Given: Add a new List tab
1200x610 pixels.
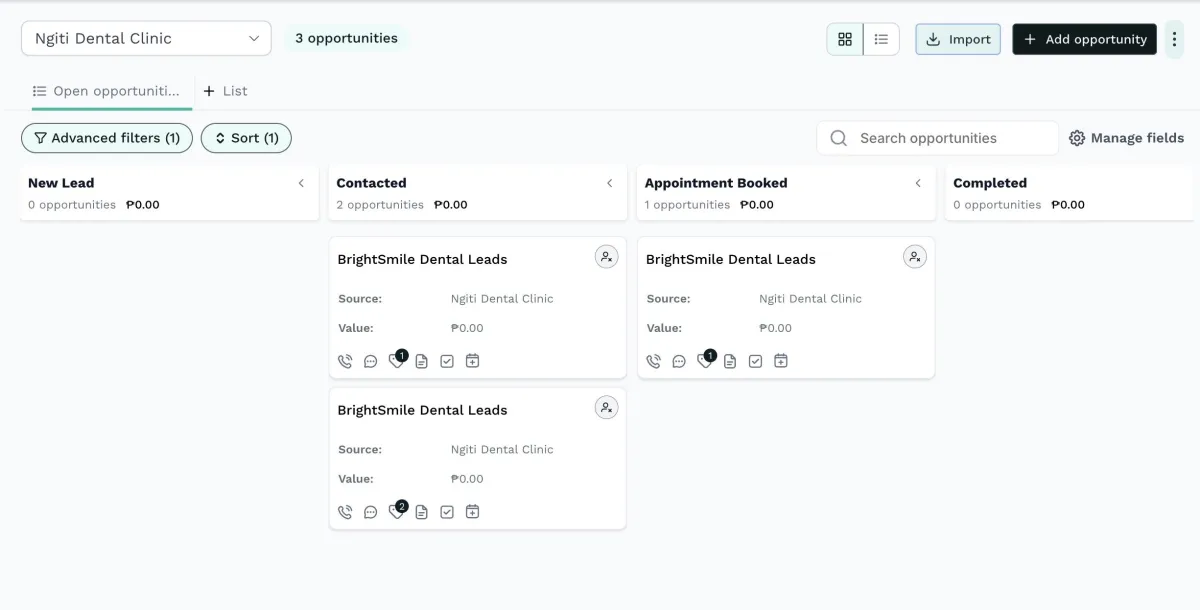Looking at the screenshot, I should (x=225, y=91).
